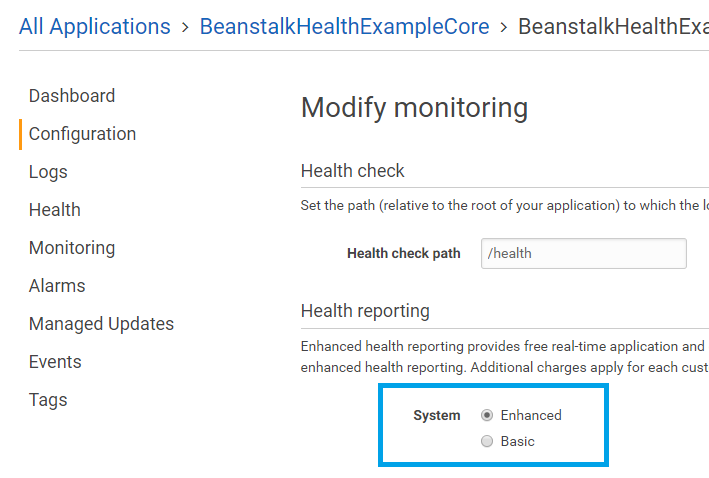Select the Basic health reporting radio button
The width and height of the screenshot is (709, 478).
tap(487, 441)
